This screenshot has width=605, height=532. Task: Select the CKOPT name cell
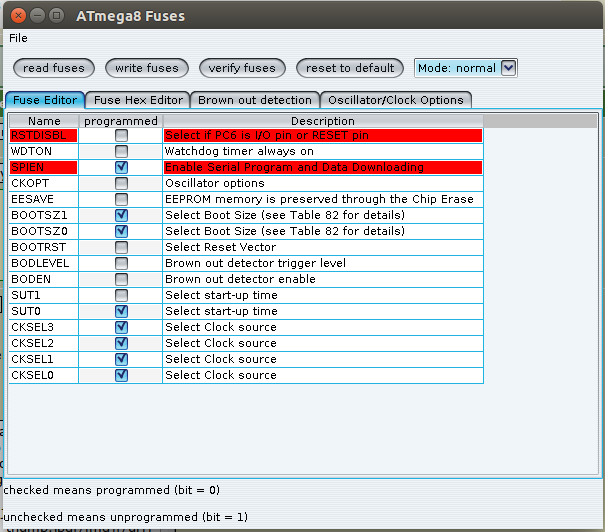44,183
